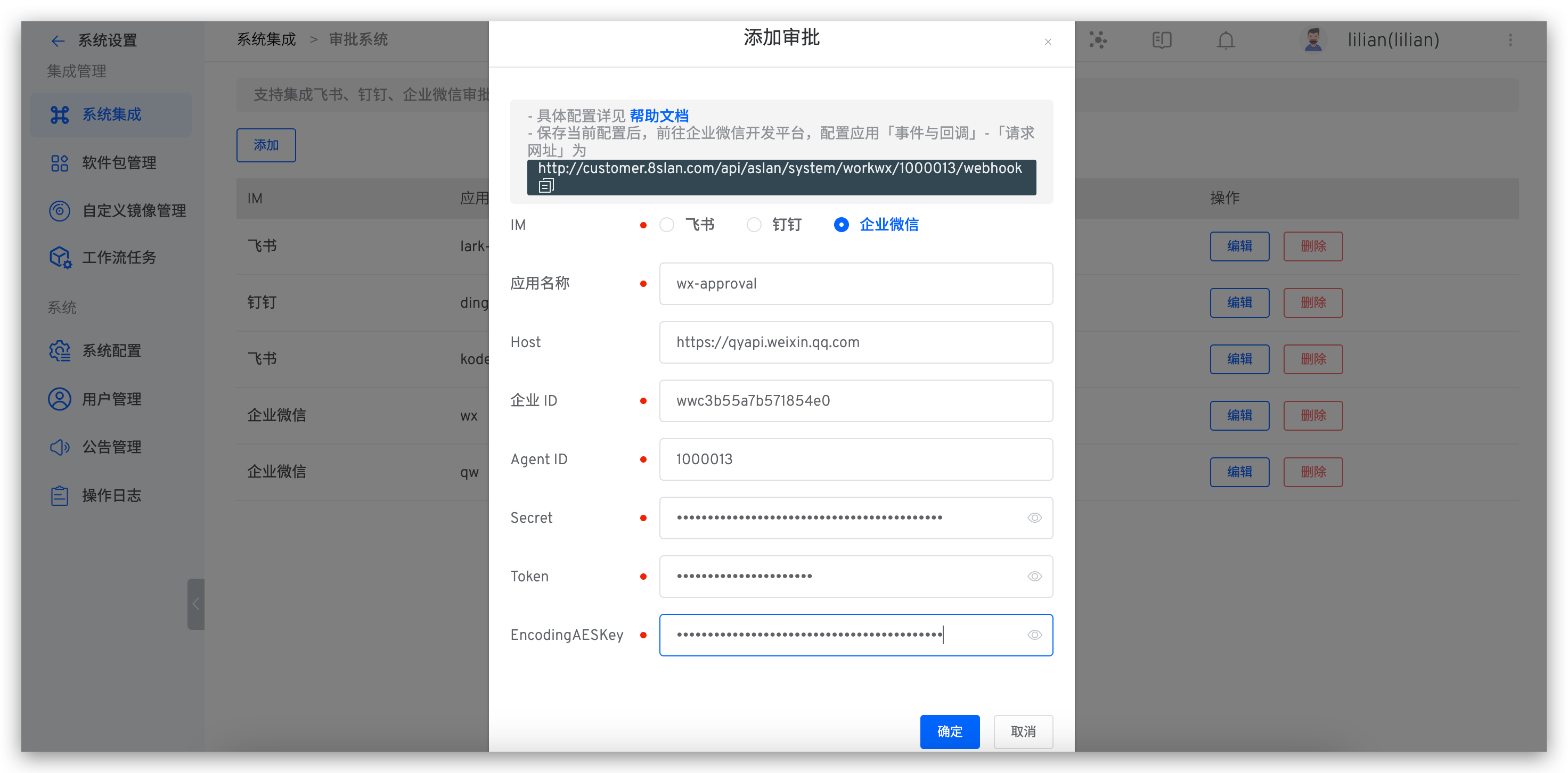1568x773 pixels.
Task: Go to 操作日志 menu item
Action: pyautogui.click(x=111, y=496)
